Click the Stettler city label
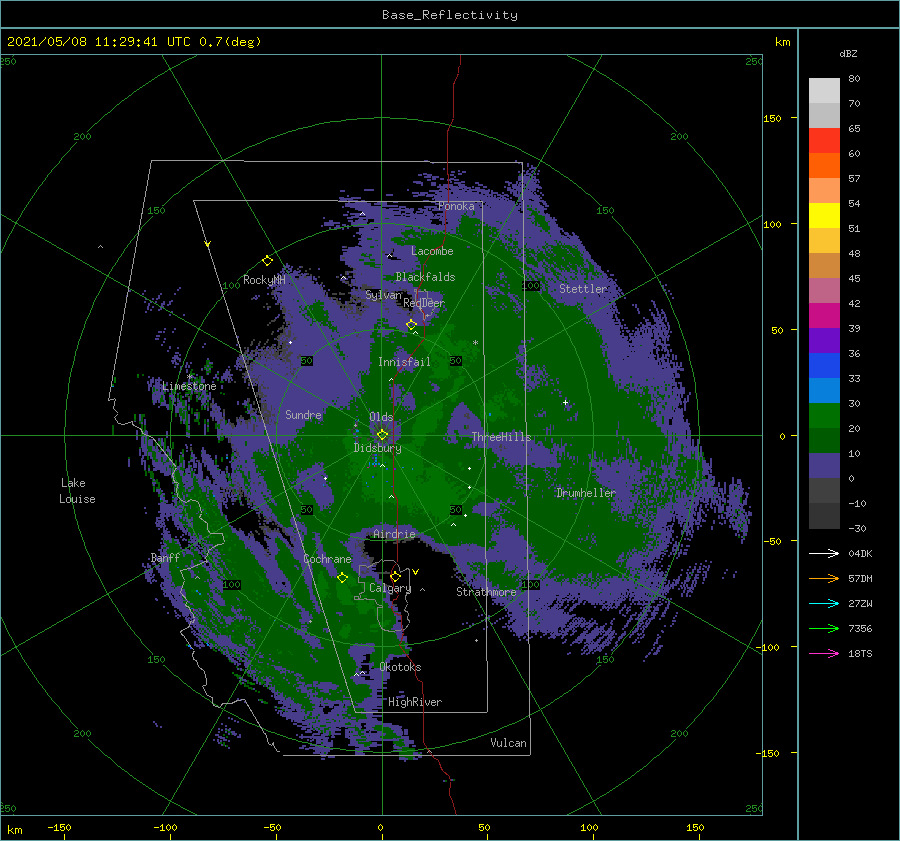Screen dimensions: 900x841 click(x=583, y=289)
